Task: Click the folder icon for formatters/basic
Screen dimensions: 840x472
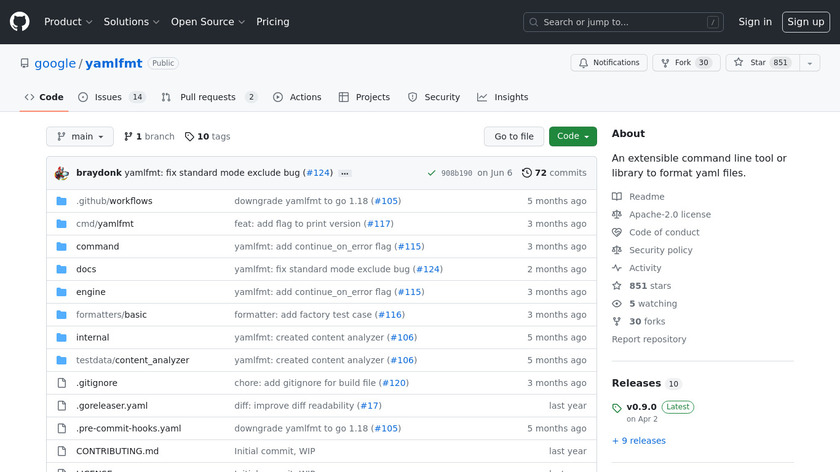Action: click(62, 314)
